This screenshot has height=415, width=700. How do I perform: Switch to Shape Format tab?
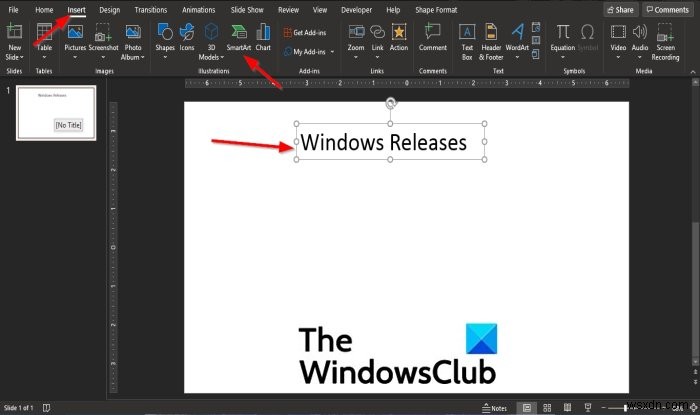436,9
